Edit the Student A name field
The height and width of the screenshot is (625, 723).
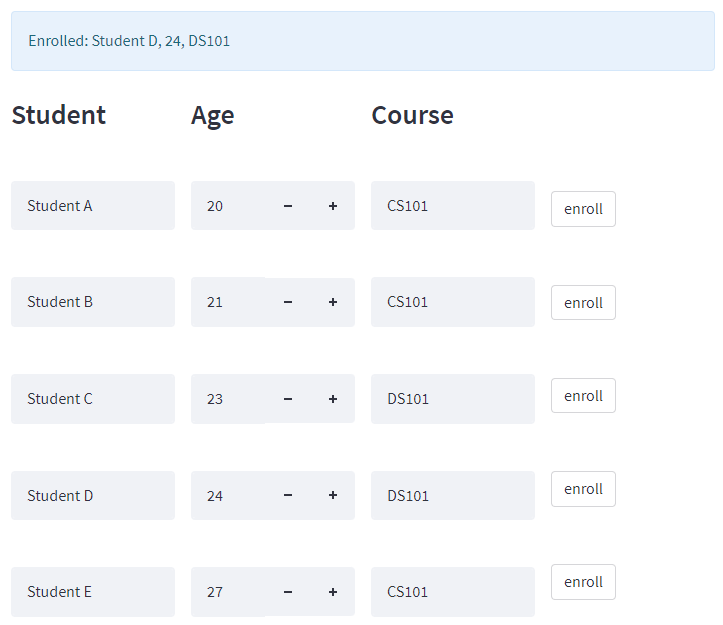click(x=93, y=206)
